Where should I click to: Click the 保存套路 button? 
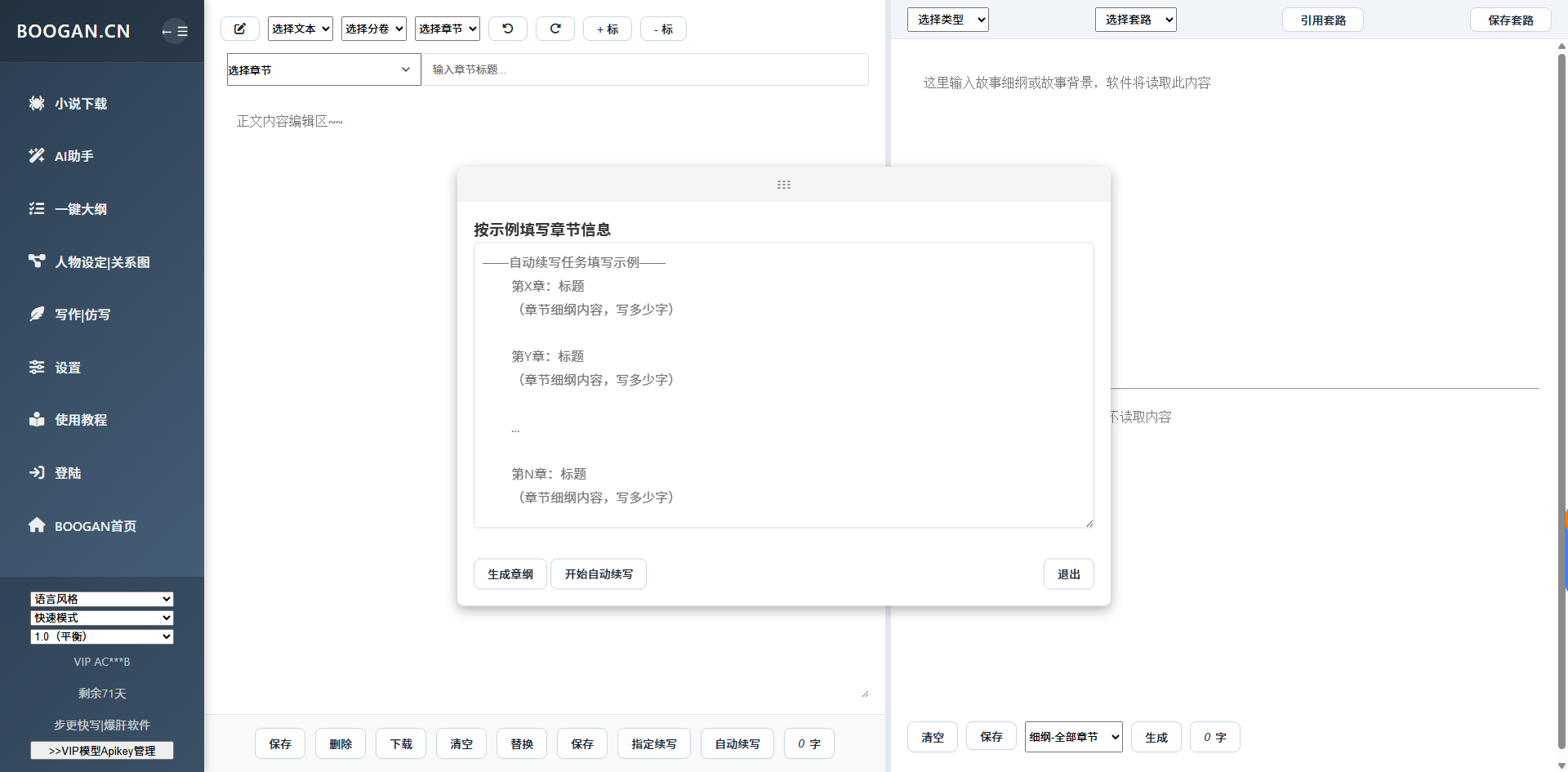(x=1510, y=19)
